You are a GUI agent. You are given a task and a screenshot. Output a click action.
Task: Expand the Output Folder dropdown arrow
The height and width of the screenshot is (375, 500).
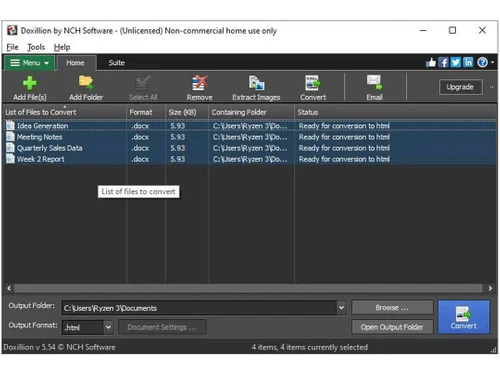click(341, 308)
